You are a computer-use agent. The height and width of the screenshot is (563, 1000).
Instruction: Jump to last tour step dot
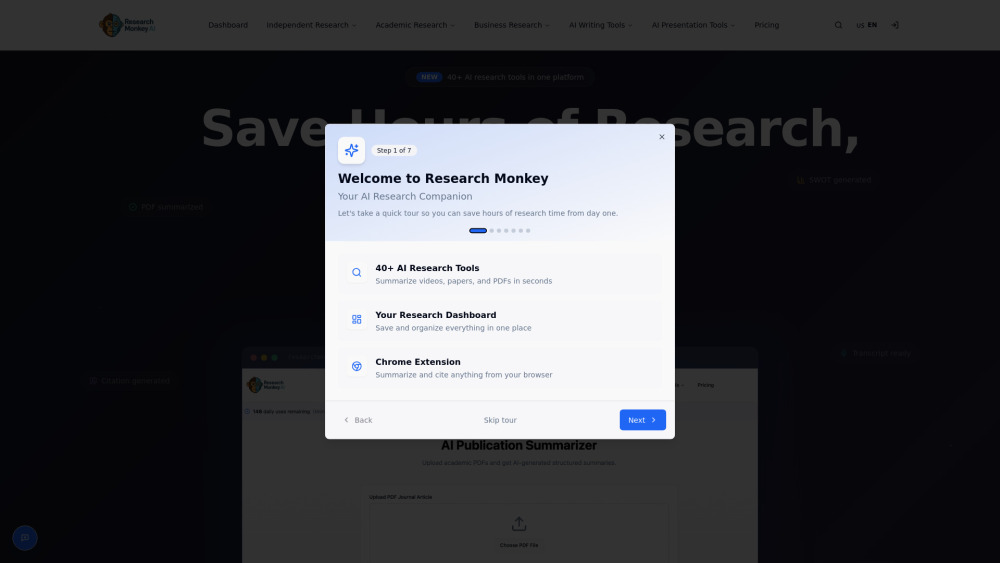528,231
